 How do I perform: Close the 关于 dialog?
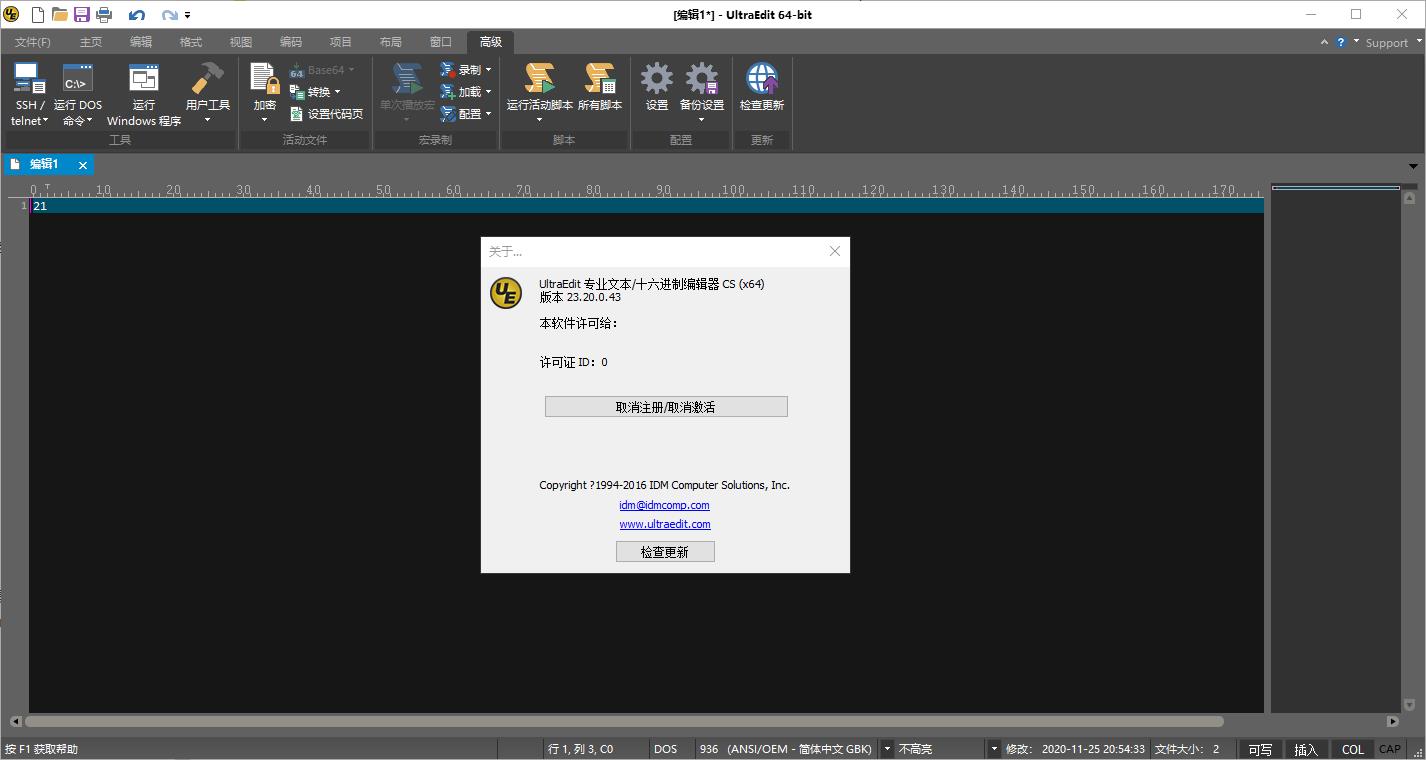click(x=835, y=251)
